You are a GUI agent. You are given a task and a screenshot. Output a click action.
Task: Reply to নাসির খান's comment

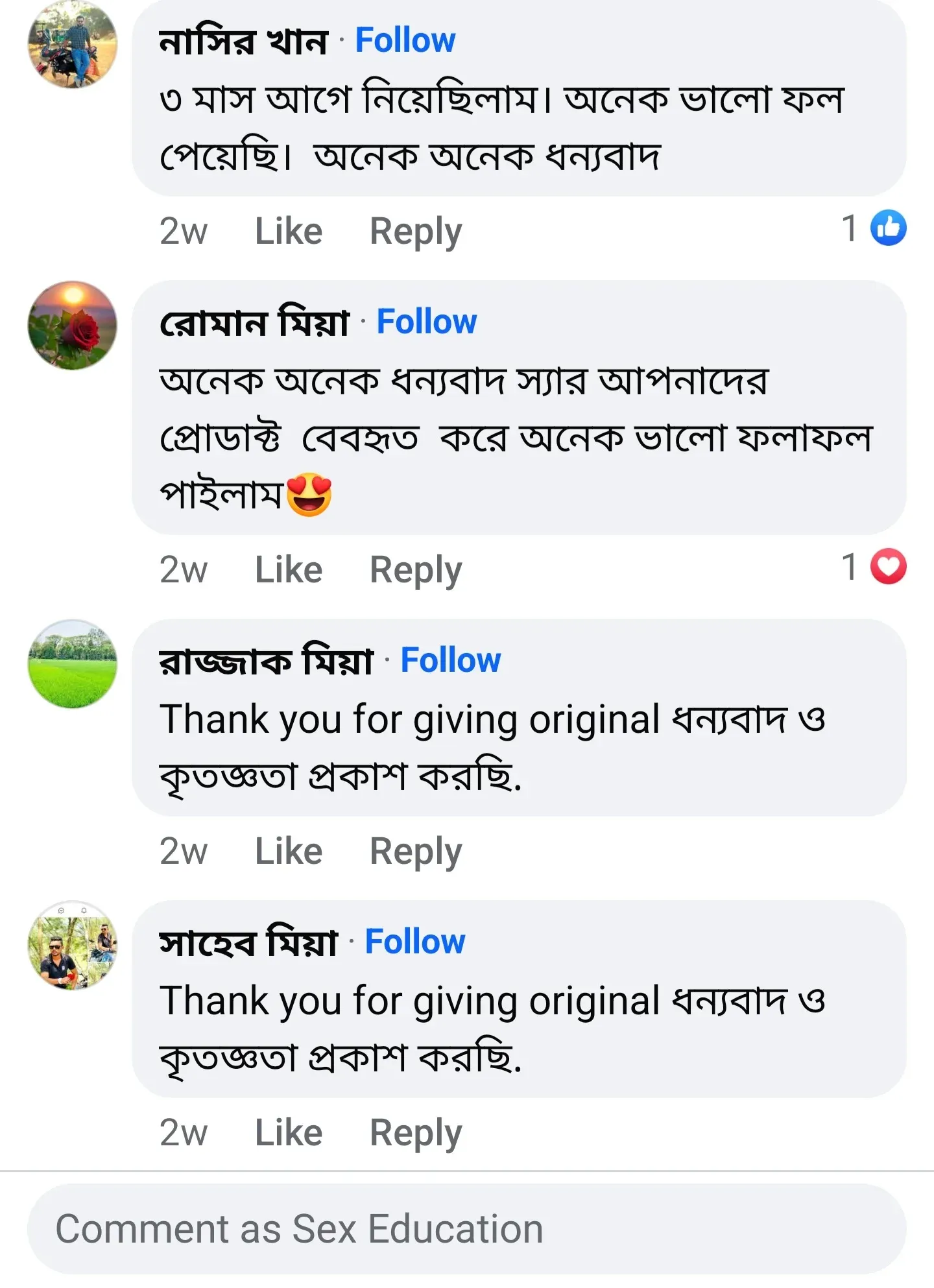(x=415, y=230)
